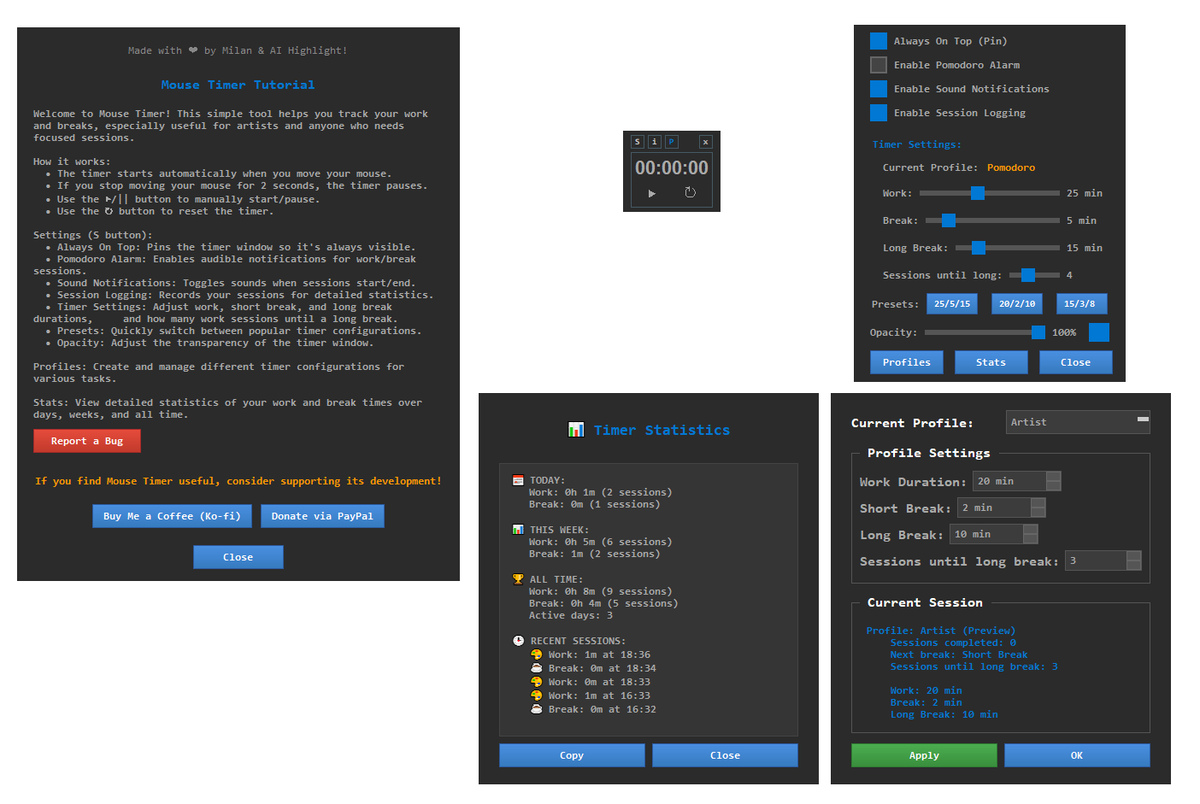Viewport: 1200px width, 804px height.
Task: Click the Mouse Timer Tutorial heading
Action: (238, 85)
